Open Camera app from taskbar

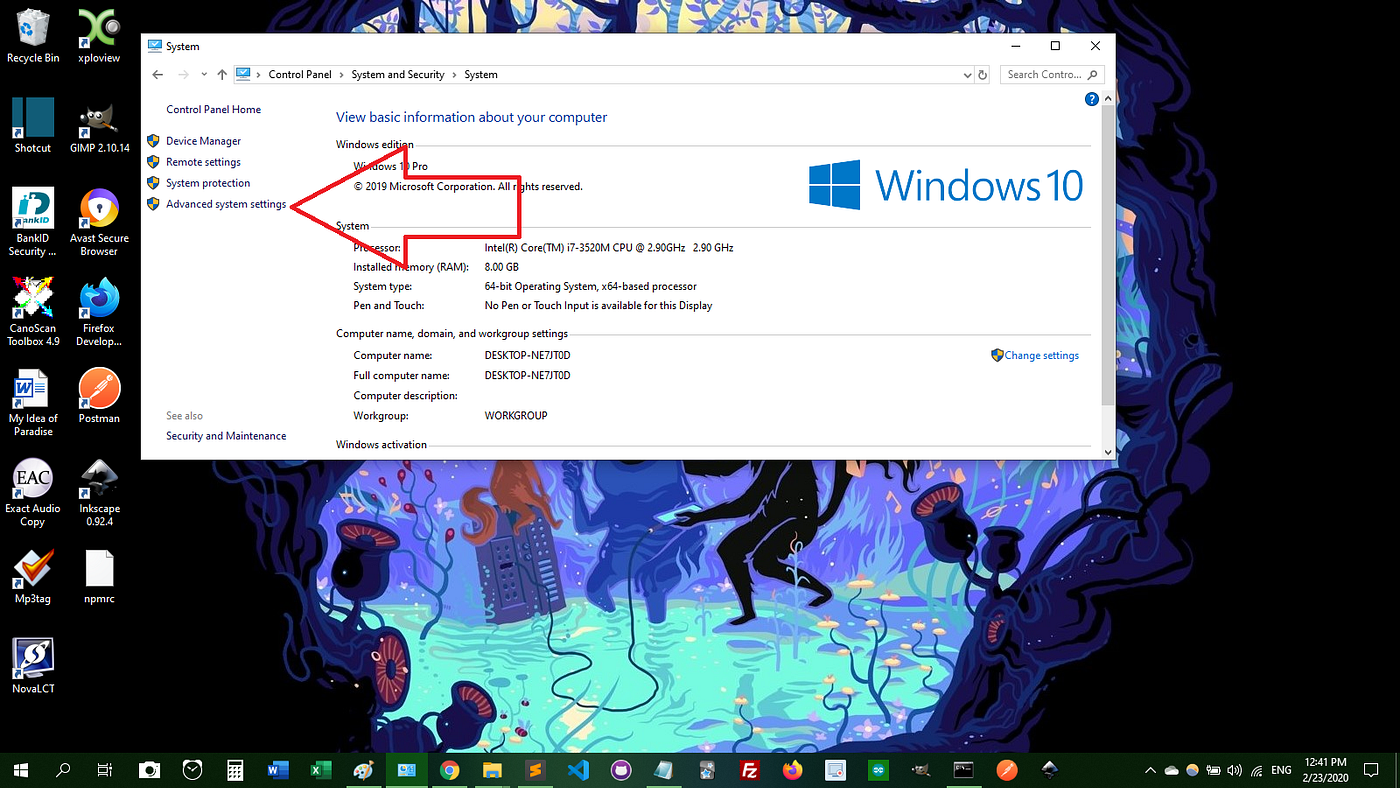pos(149,770)
